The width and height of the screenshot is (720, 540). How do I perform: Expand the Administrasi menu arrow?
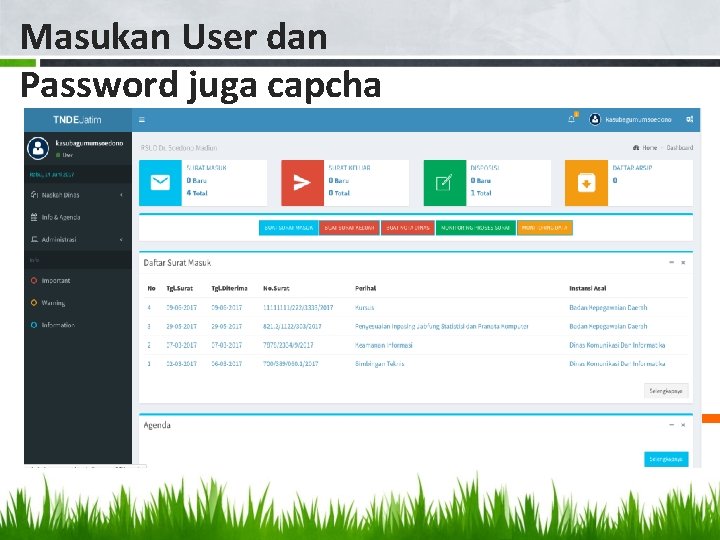pos(121,240)
